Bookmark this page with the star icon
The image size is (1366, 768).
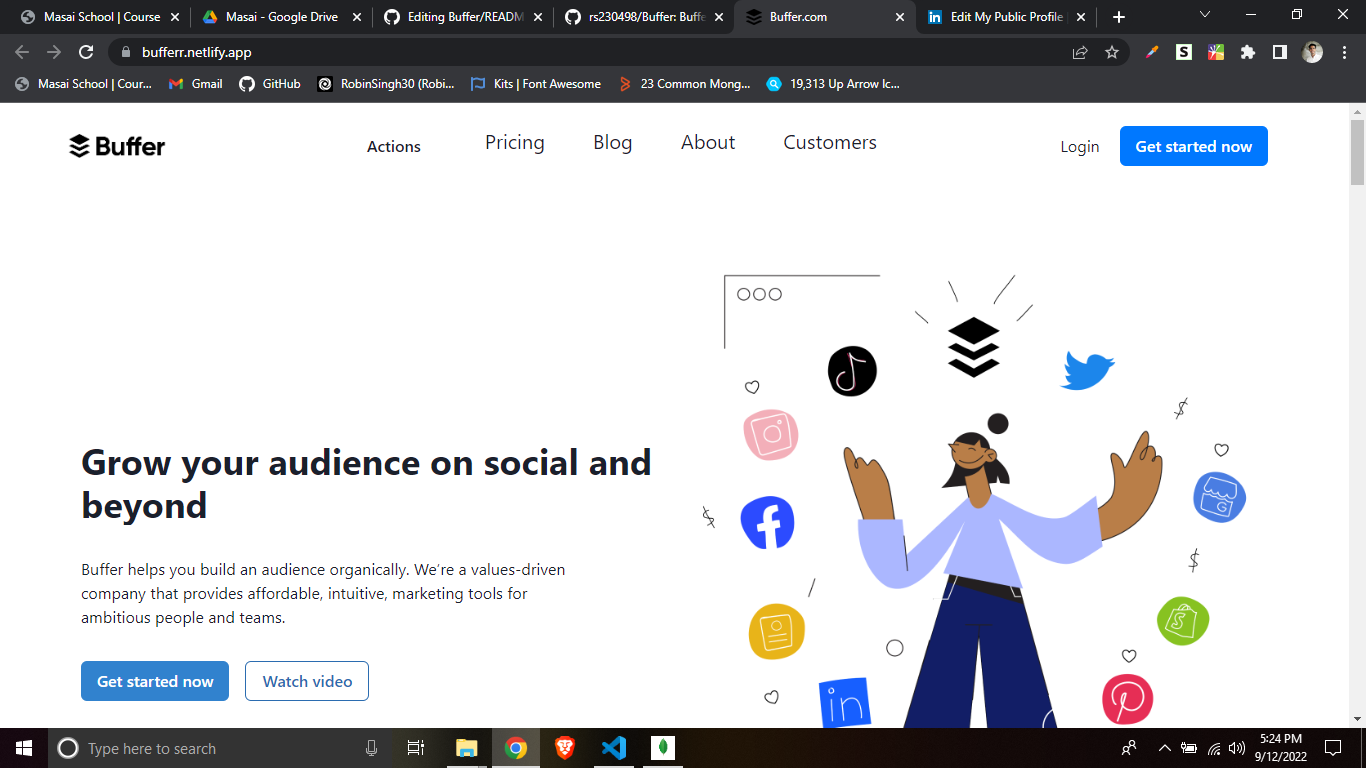[x=1112, y=52]
